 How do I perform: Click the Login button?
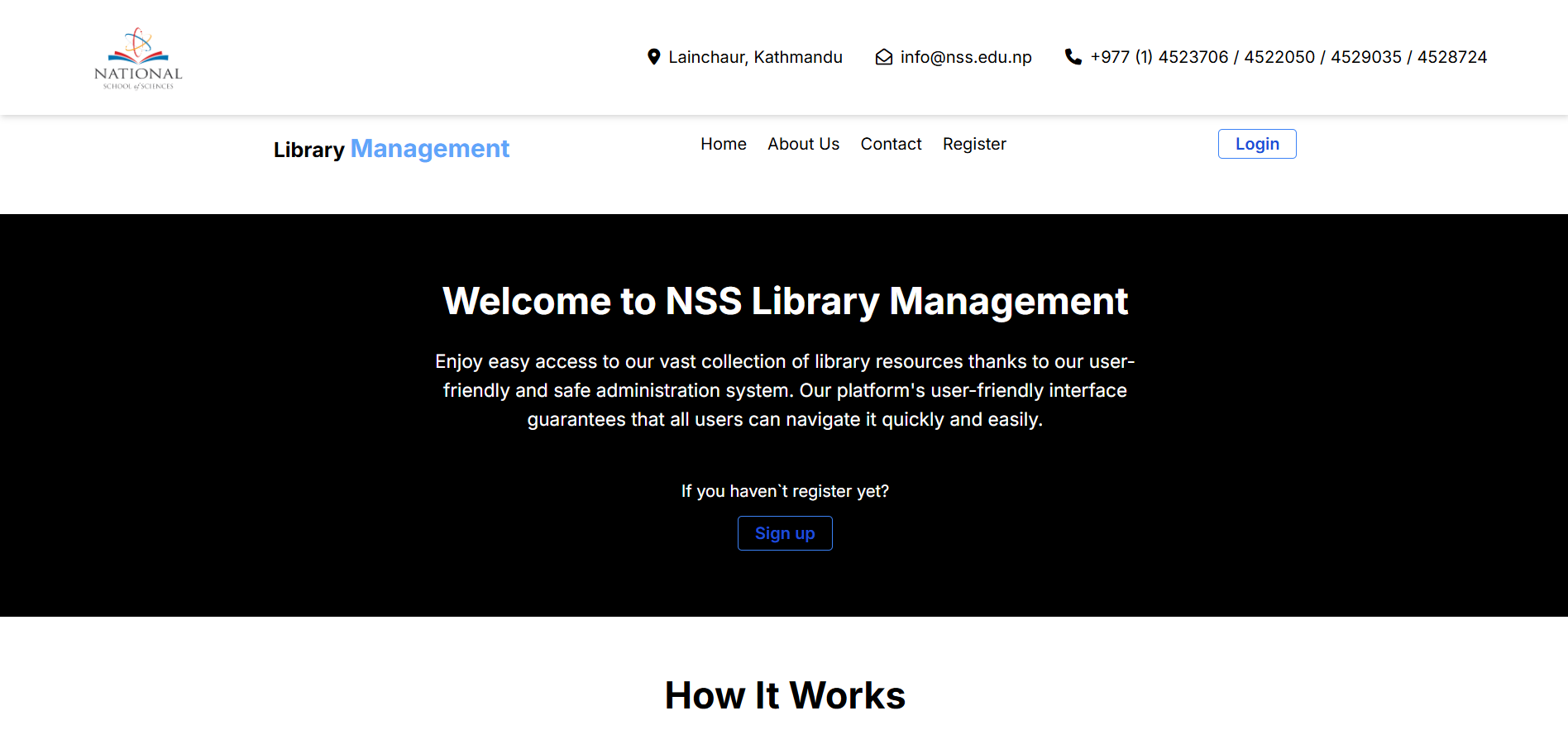(x=1257, y=144)
